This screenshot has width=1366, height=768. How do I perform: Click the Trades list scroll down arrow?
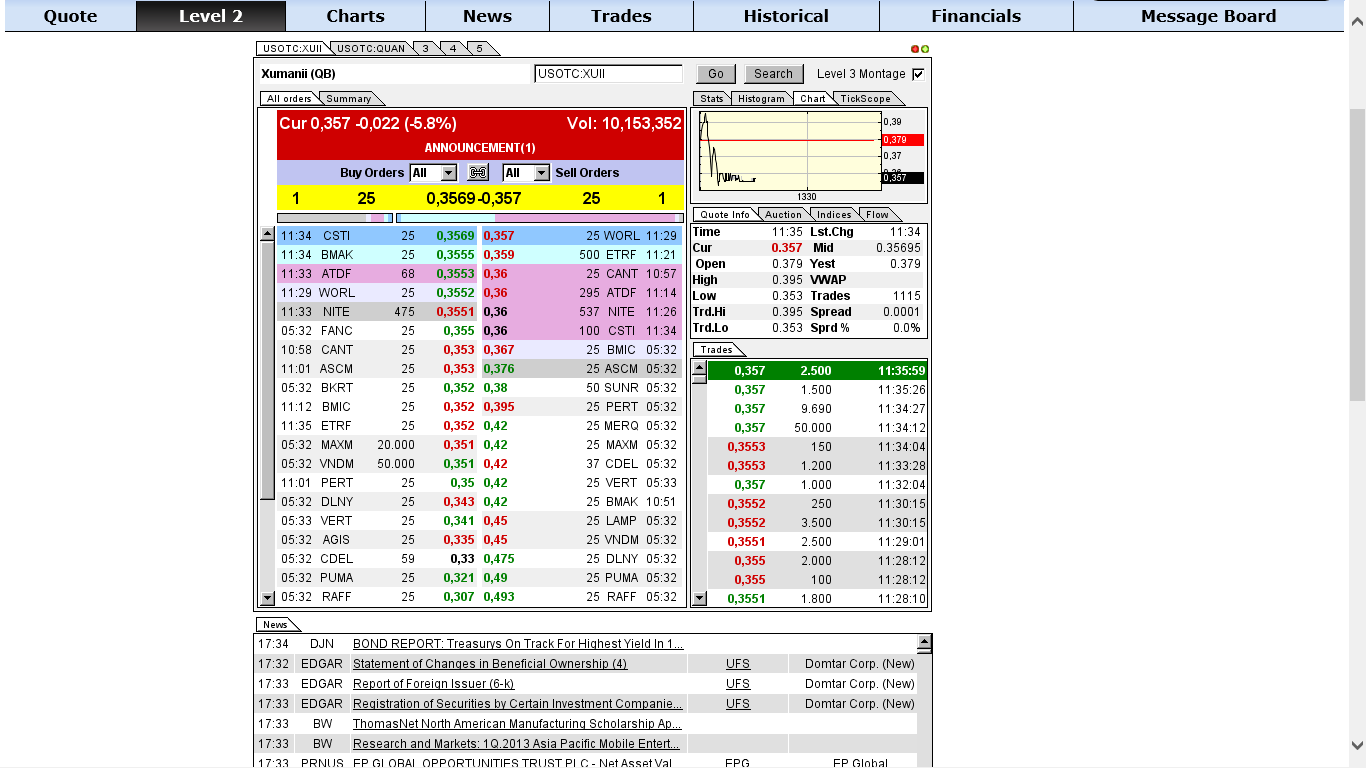click(x=700, y=598)
